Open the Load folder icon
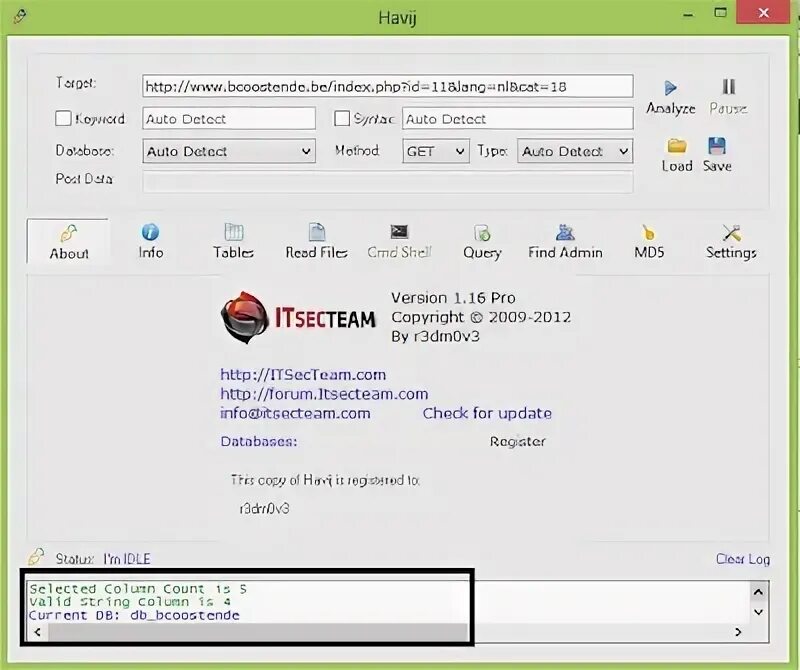Viewport: 800px width, 670px height. pos(677,146)
